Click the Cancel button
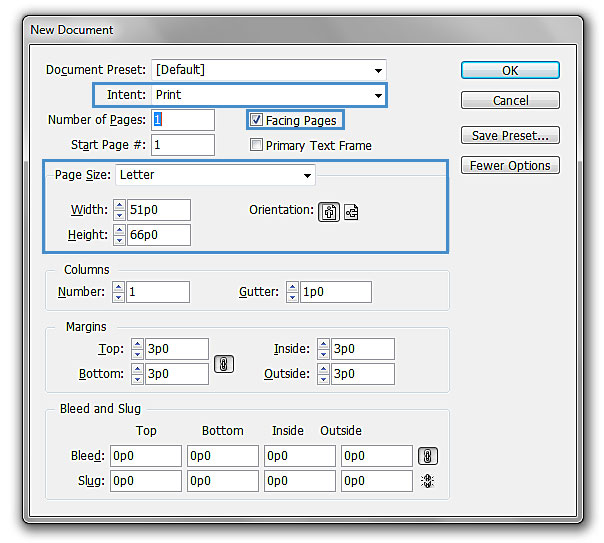 [510, 101]
